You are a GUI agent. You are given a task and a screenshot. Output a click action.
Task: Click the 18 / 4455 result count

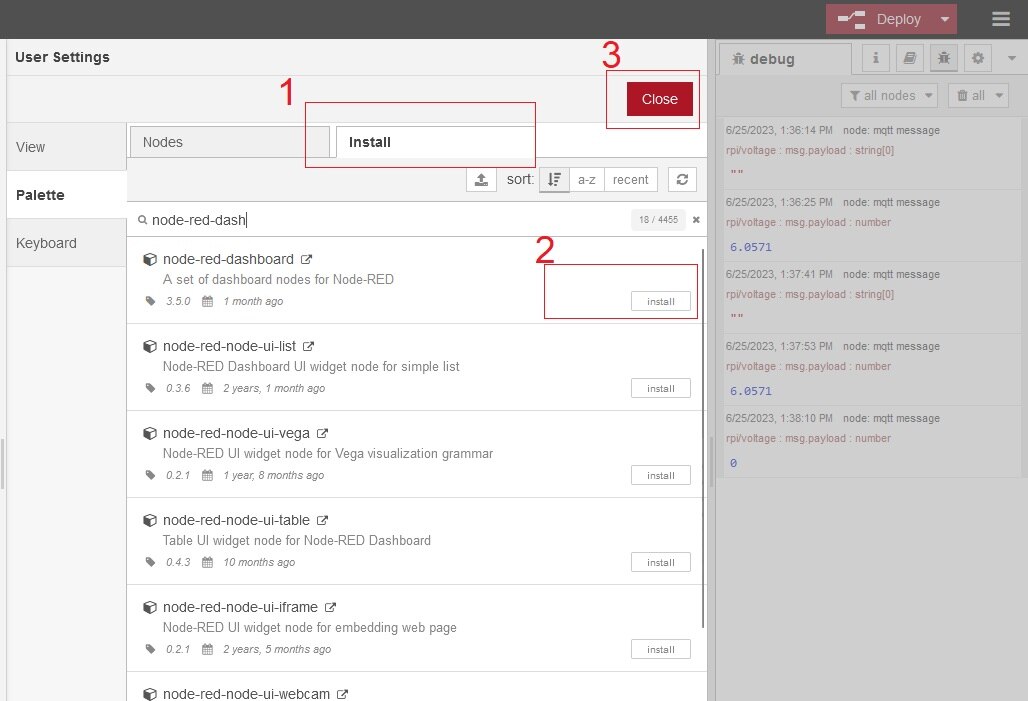[658, 220]
